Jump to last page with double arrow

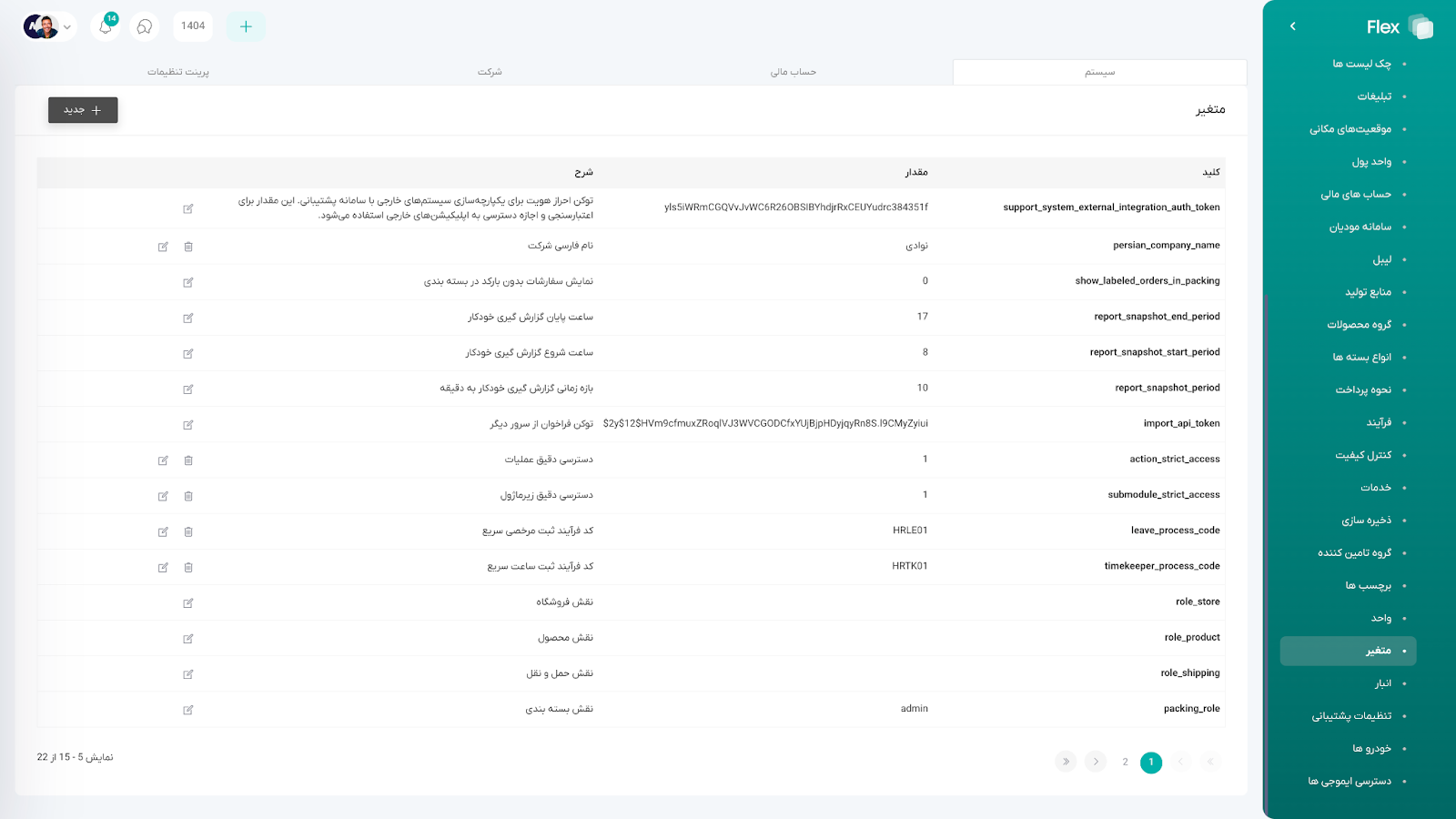tap(1066, 762)
